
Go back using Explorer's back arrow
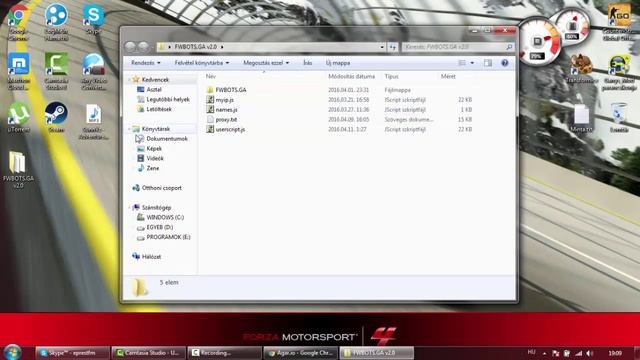[130, 47]
